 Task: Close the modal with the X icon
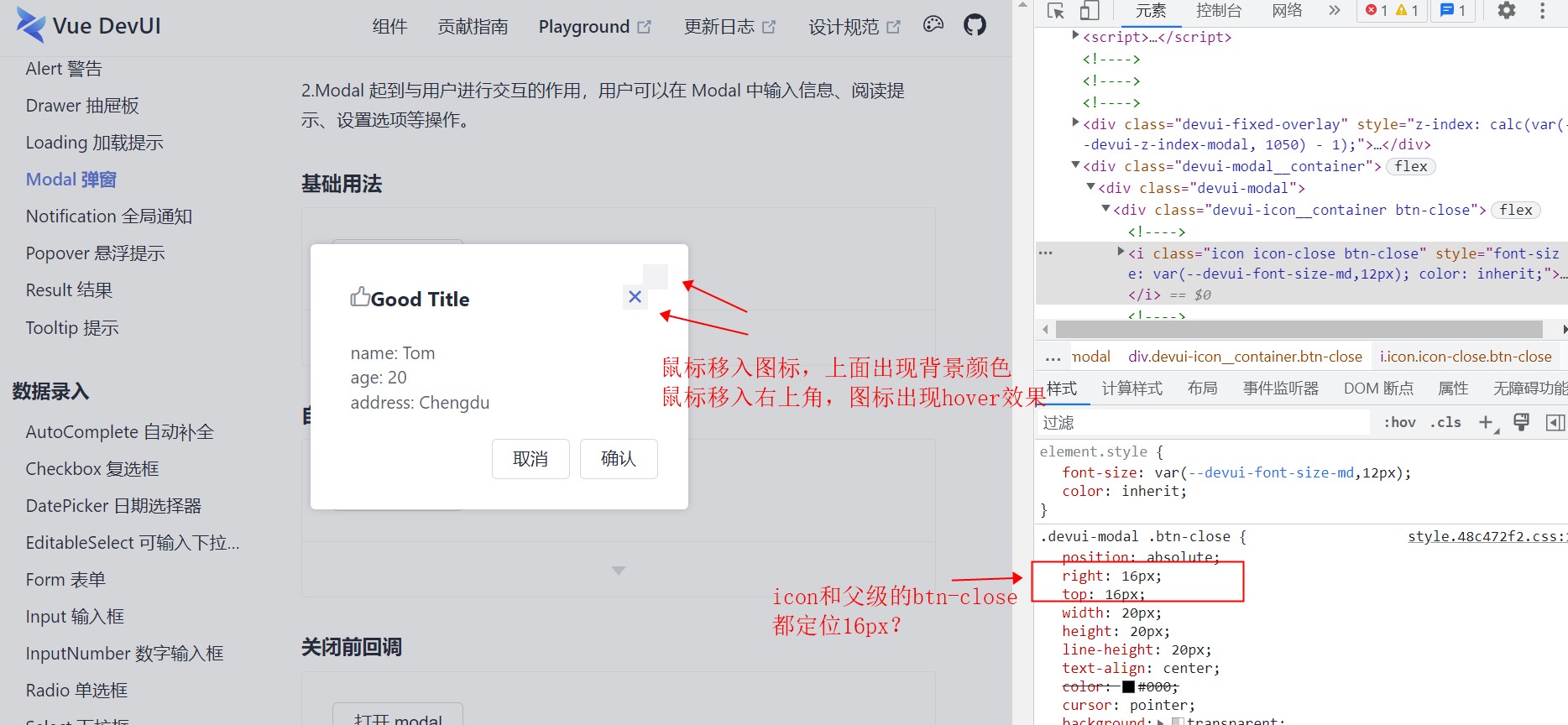click(635, 297)
